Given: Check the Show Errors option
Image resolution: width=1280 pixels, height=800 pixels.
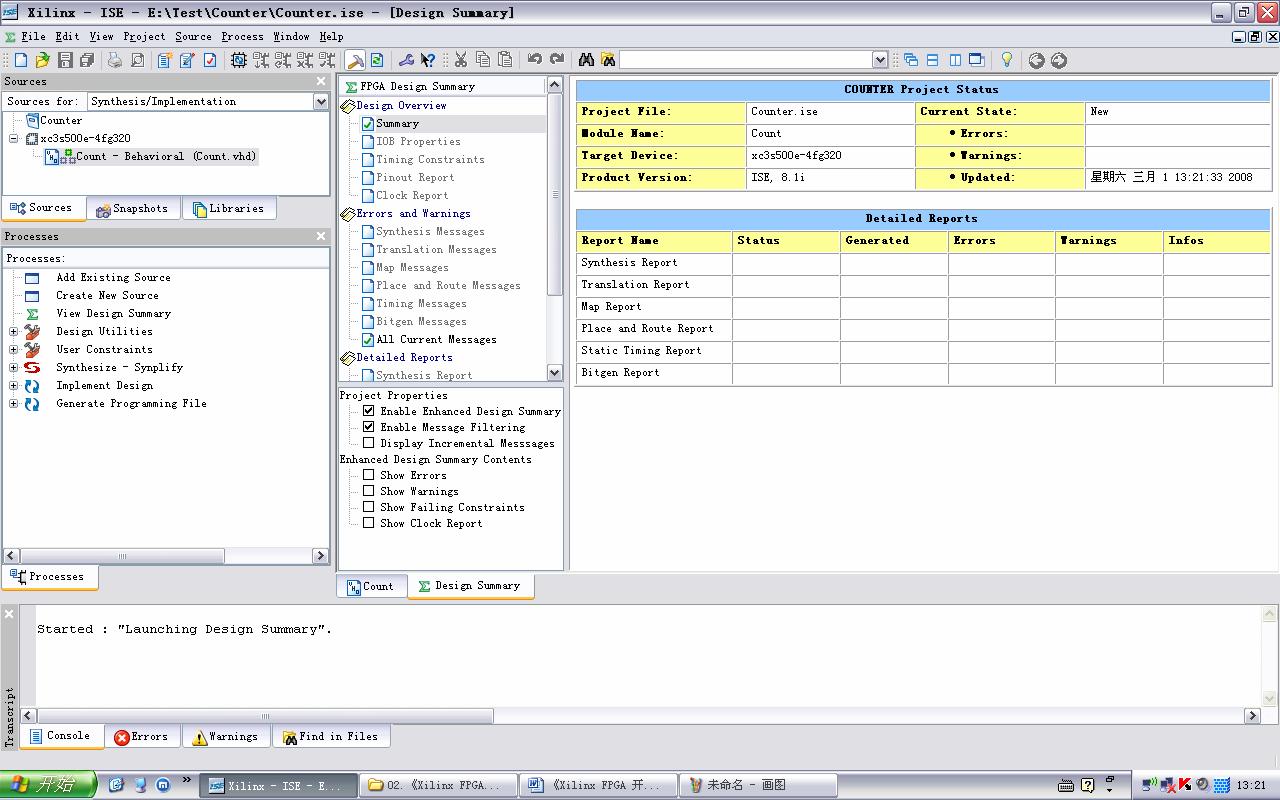Looking at the screenshot, I should tap(369, 475).
